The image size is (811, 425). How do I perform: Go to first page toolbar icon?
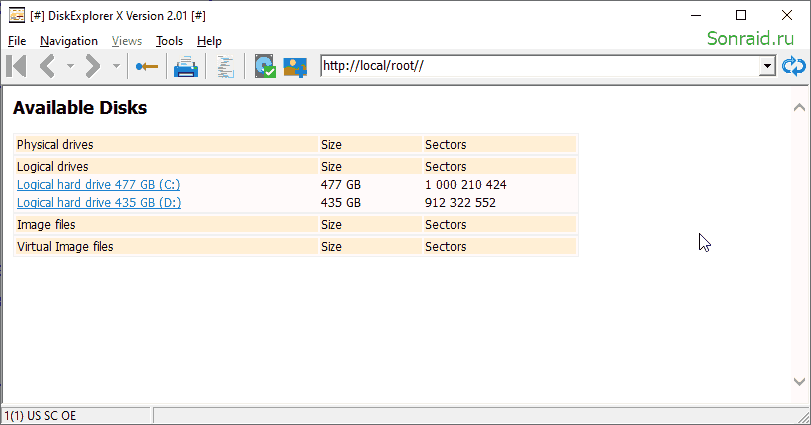(17, 66)
